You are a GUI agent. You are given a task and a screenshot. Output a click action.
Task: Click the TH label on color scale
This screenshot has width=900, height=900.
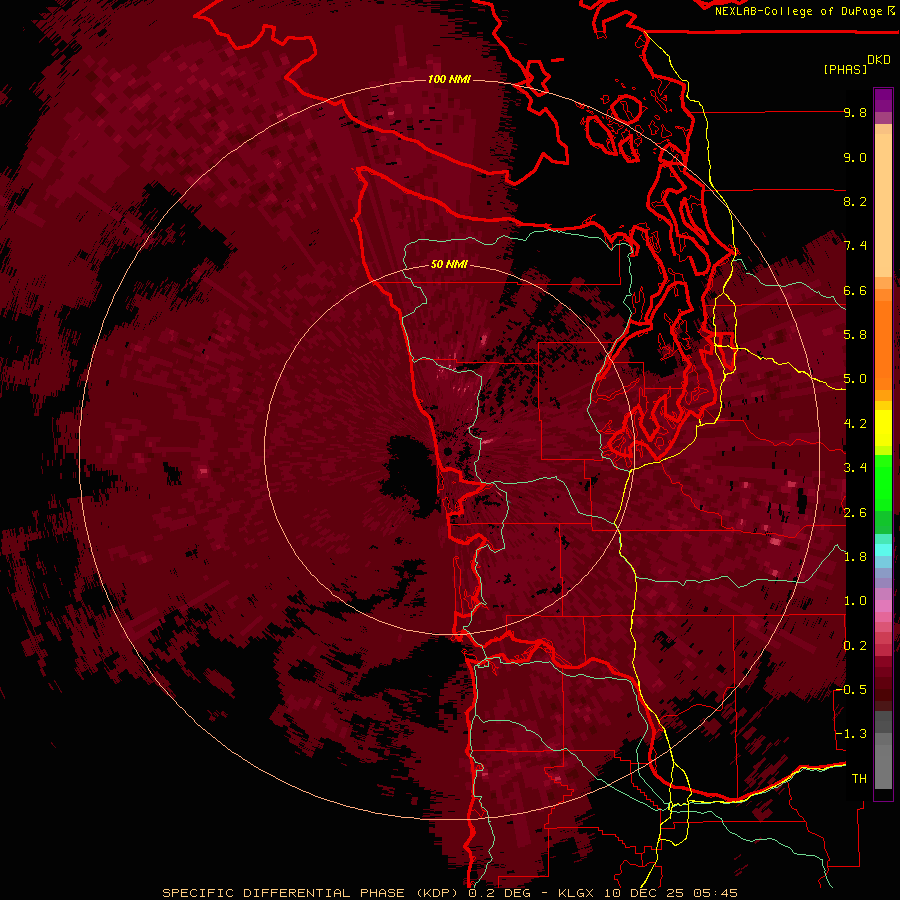[x=859, y=779]
